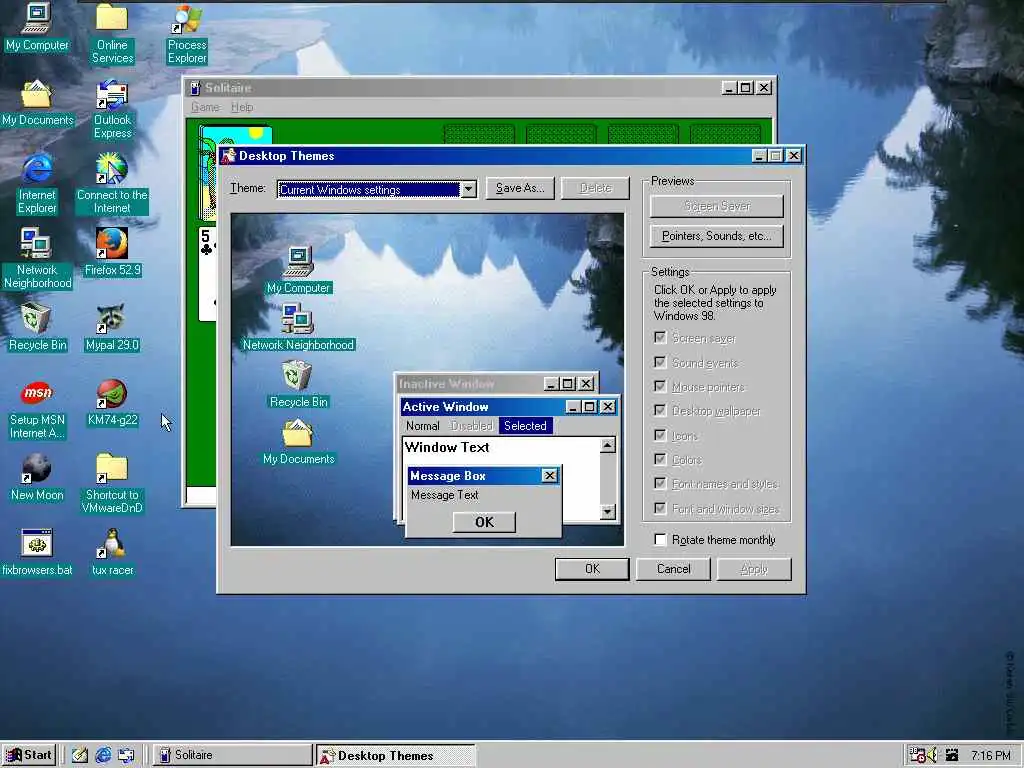Viewport: 1024px width, 768px height.
Task: Toggle the Colors checkbox
Action: (660, 460)
